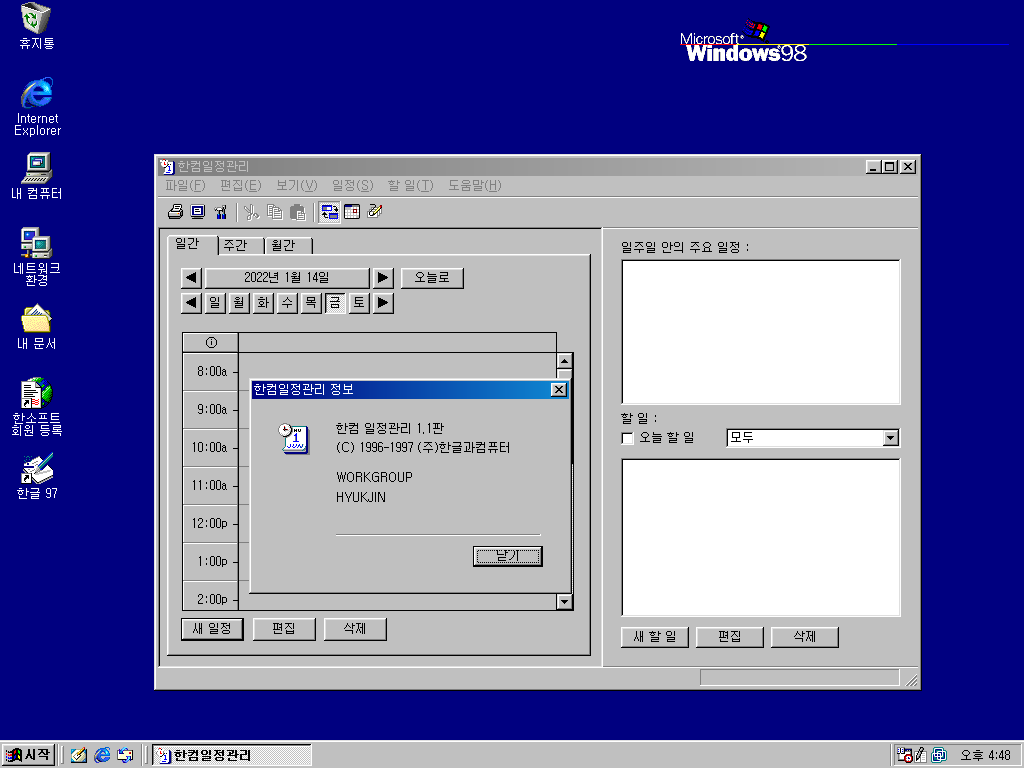
Task: Select Friday (금) day button
Action: point(335,303)
